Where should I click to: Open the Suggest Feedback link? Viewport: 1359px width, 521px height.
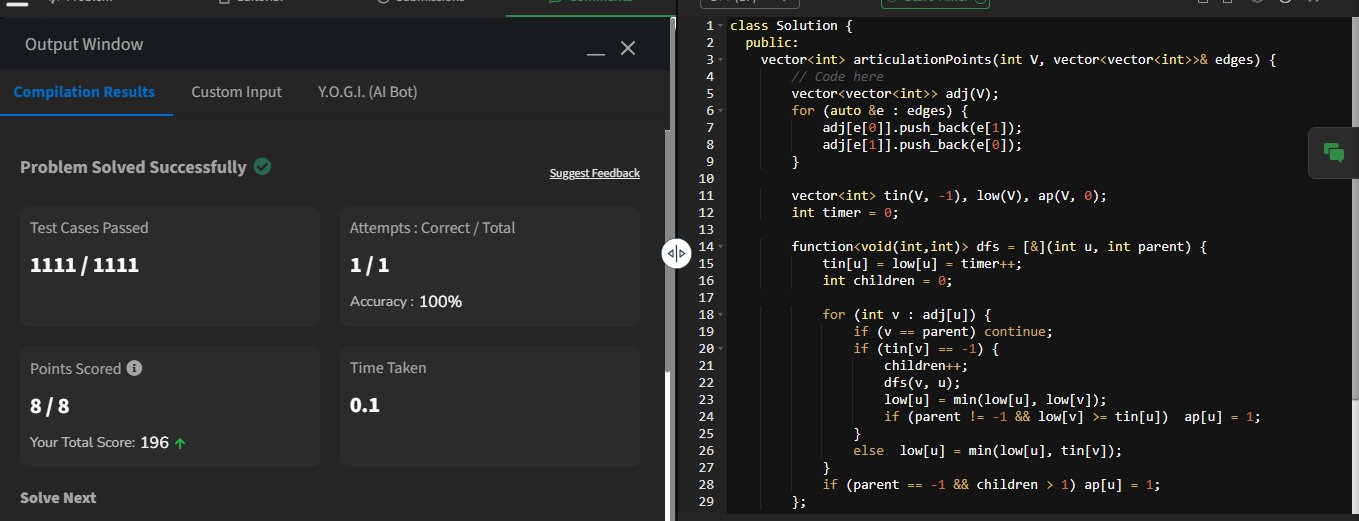point(594,173)
